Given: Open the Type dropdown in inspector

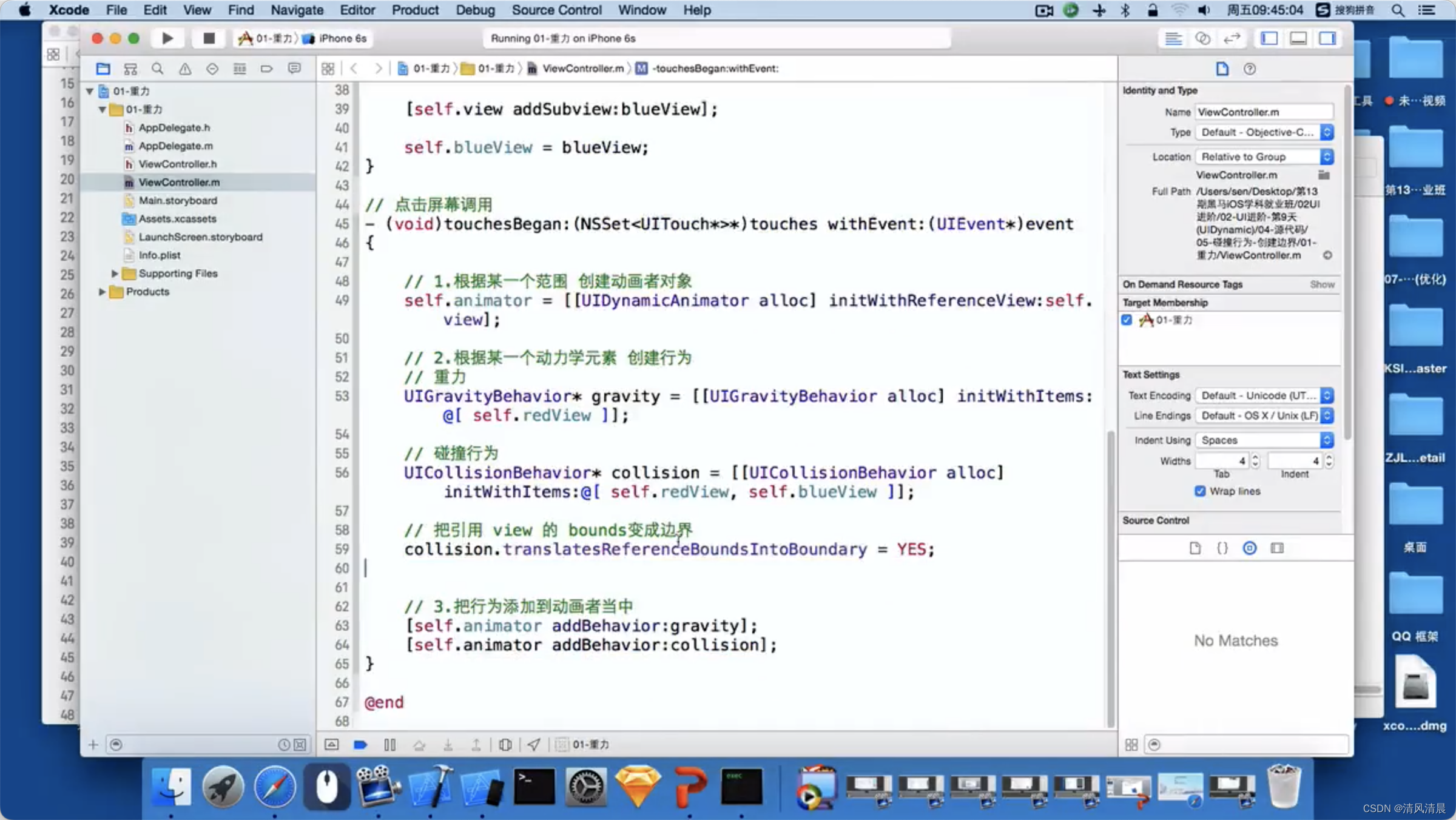Looking at the screenshot, I should point(1264,132).
